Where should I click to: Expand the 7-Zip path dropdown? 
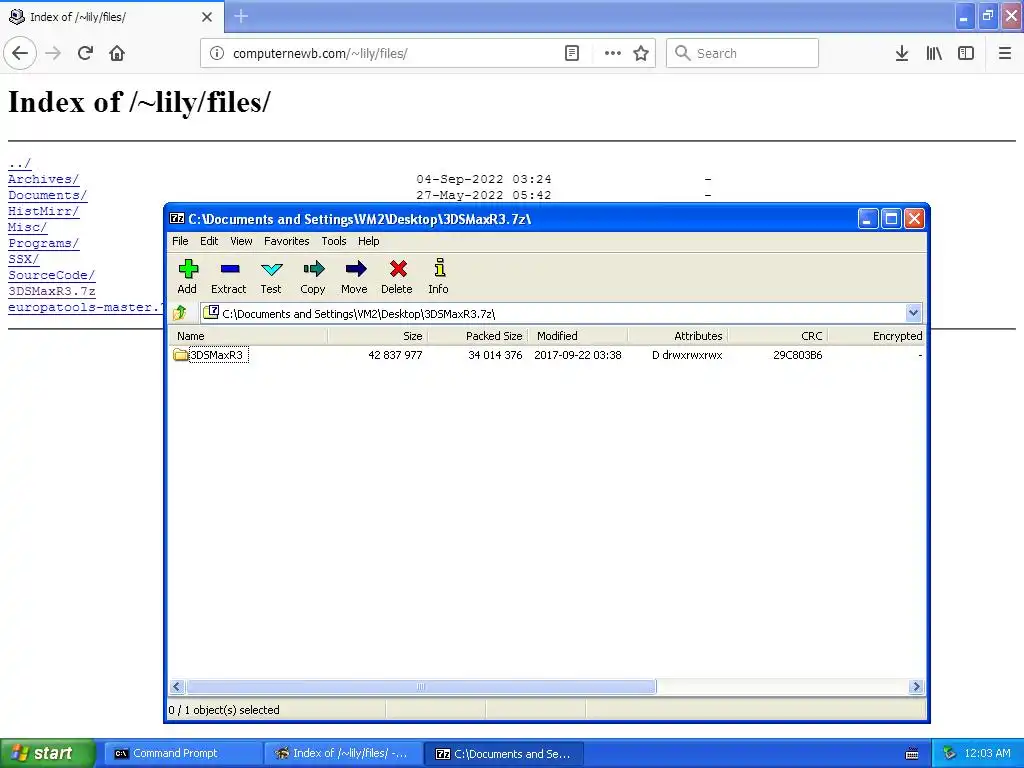(x=913, y=313)
